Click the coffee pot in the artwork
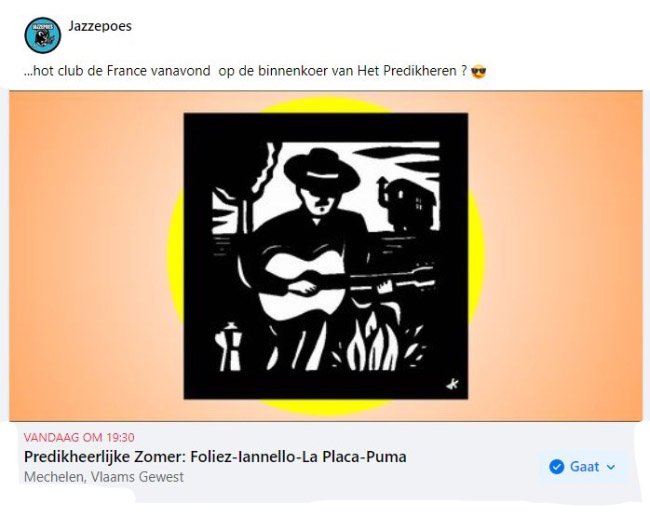This screenshot has height=518, width=650. tap(228, 346)
